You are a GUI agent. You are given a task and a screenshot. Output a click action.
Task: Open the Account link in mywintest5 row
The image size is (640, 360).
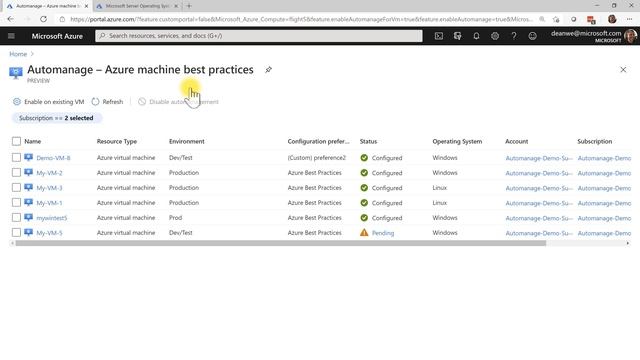click(539, 218)
